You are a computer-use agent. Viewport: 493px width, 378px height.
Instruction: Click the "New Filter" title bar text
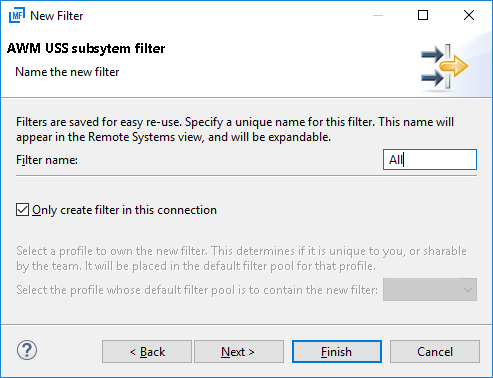[57, 16]
